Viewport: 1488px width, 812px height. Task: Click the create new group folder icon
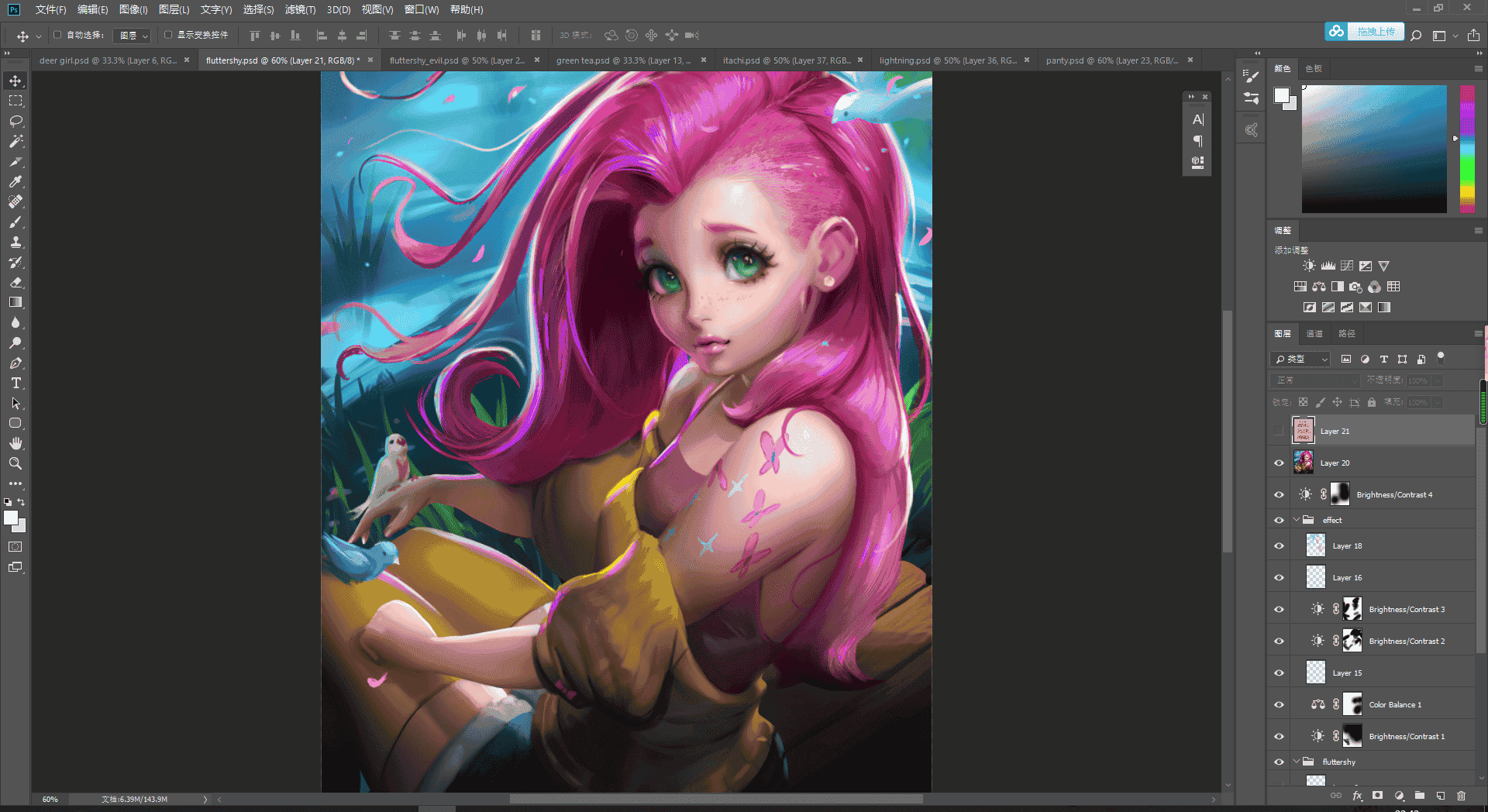pyautogui.click(x=1420, y=796)
